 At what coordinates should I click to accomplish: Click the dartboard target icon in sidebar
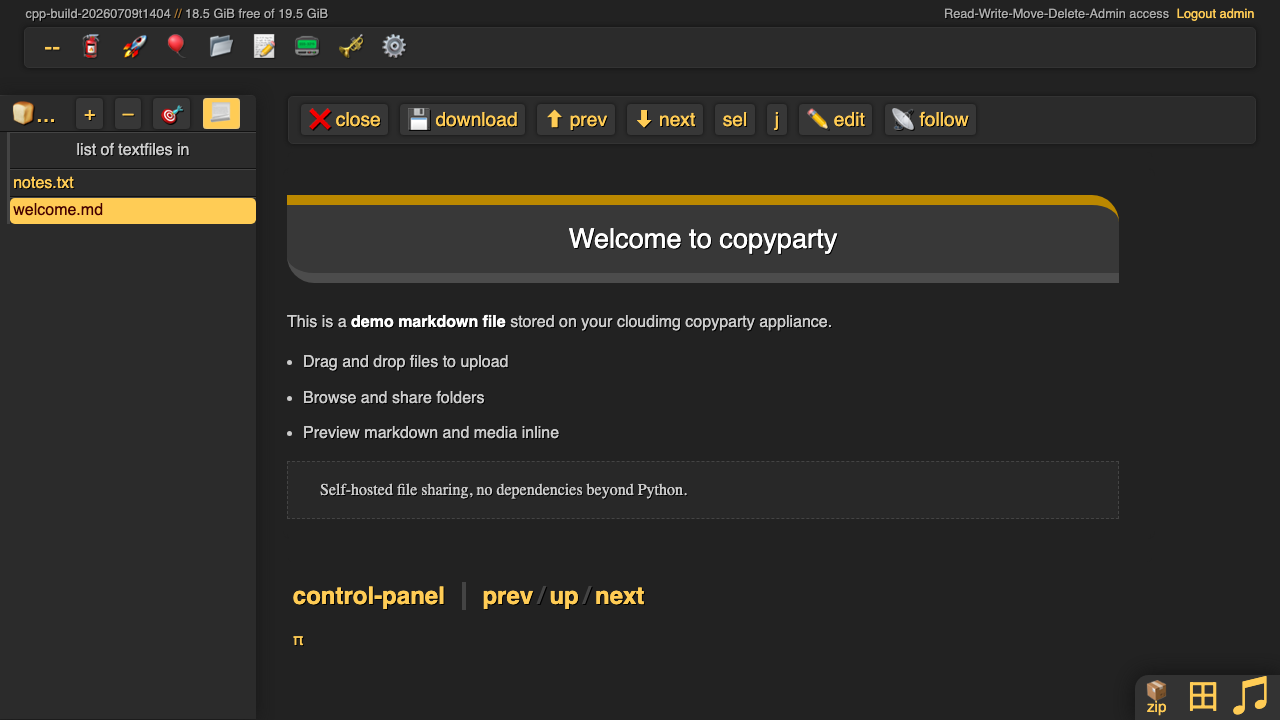(171, 114)
